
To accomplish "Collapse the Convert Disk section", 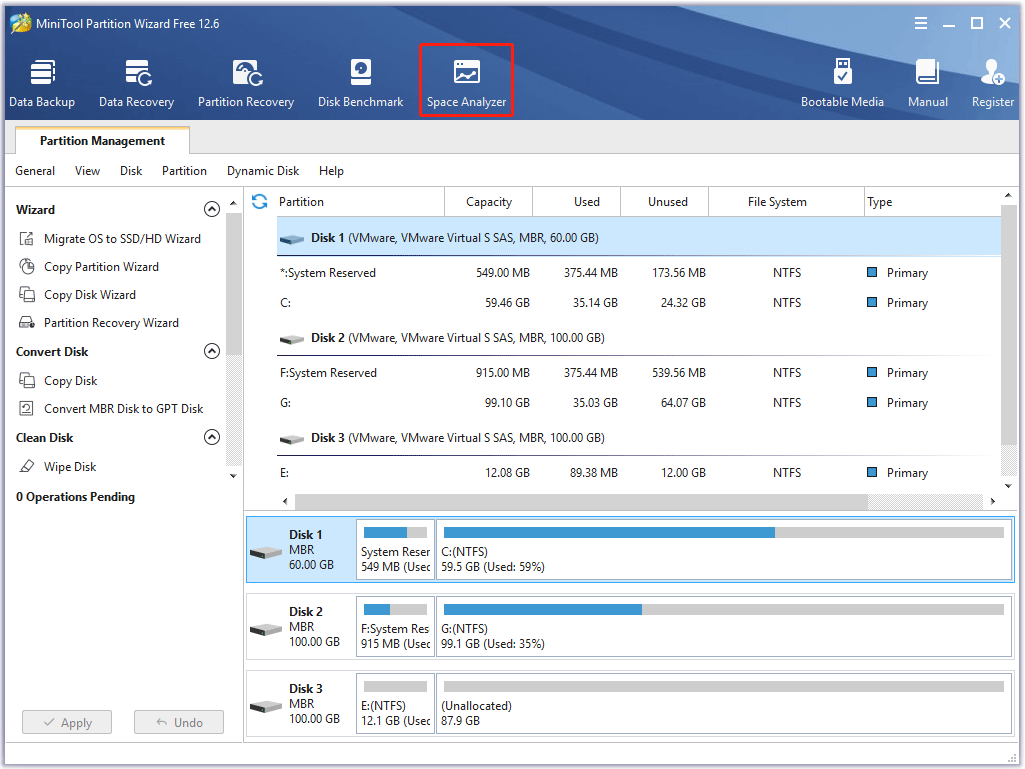I will [x=212, y=351].
